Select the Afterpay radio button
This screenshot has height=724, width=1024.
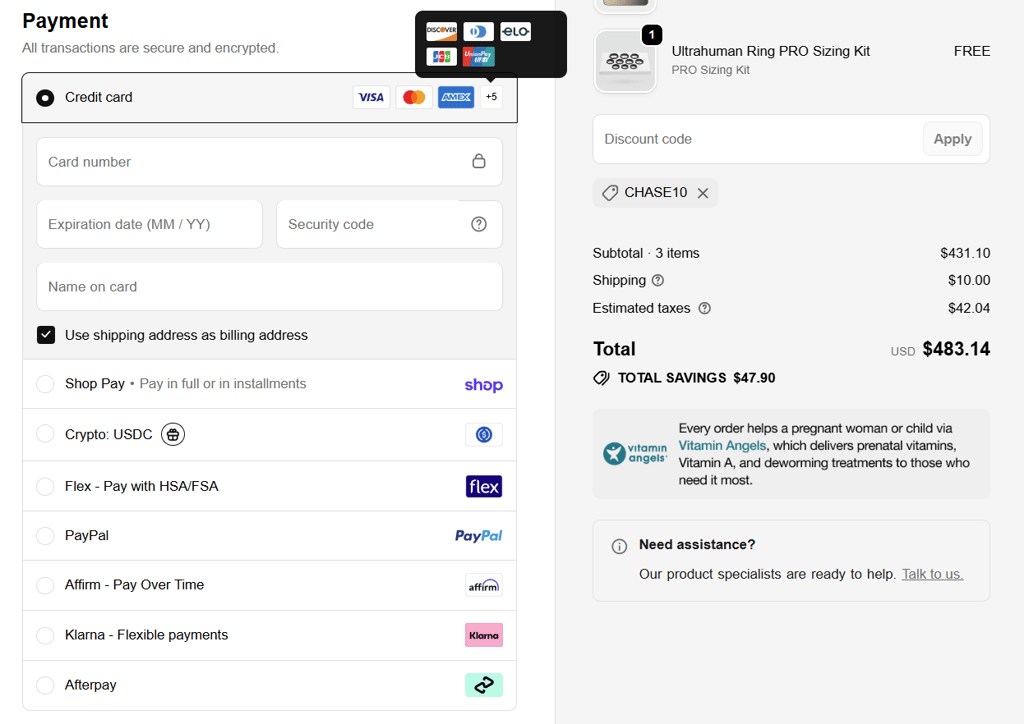(x=45, y=685)
